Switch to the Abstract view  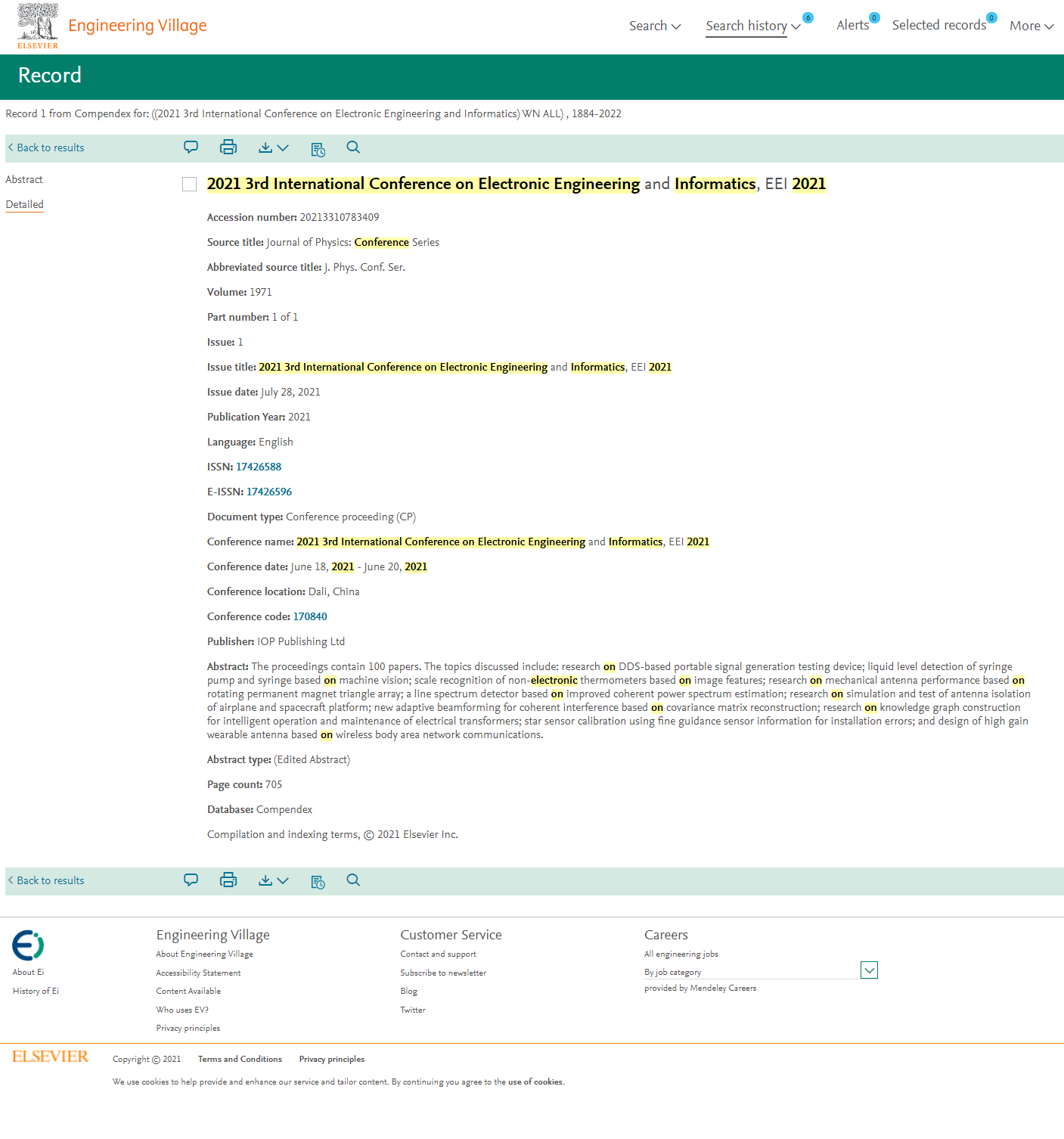coord(24,179)
